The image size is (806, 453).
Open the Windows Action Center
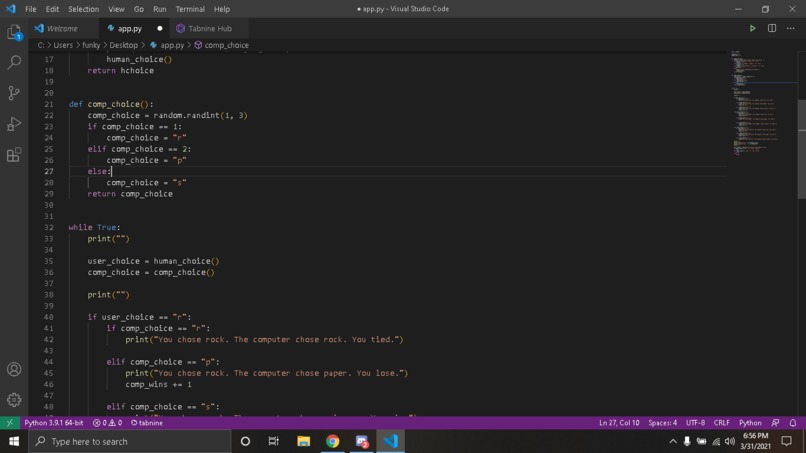[x=786, y=441]
